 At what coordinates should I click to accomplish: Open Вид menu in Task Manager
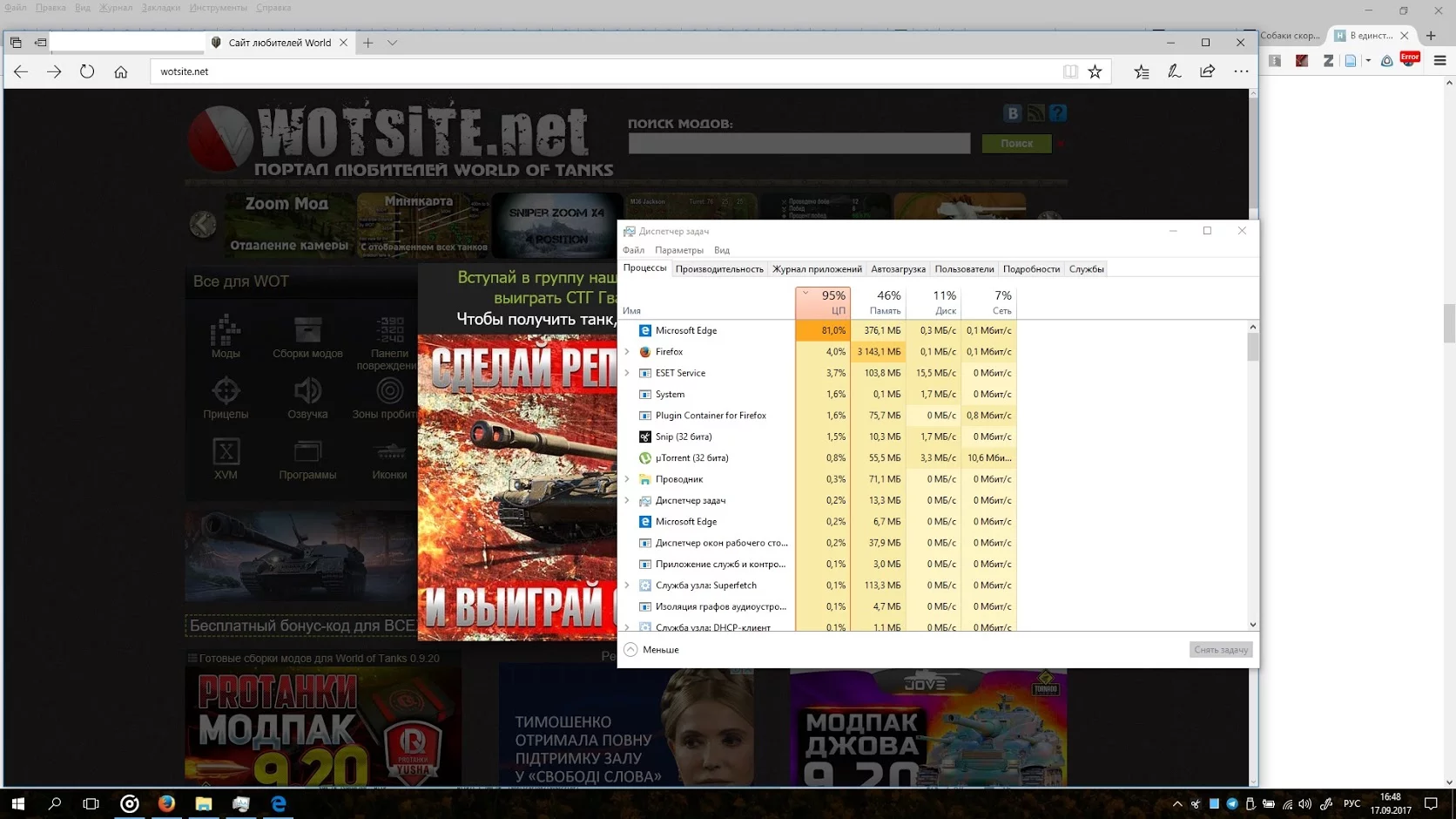coord(722,250)
